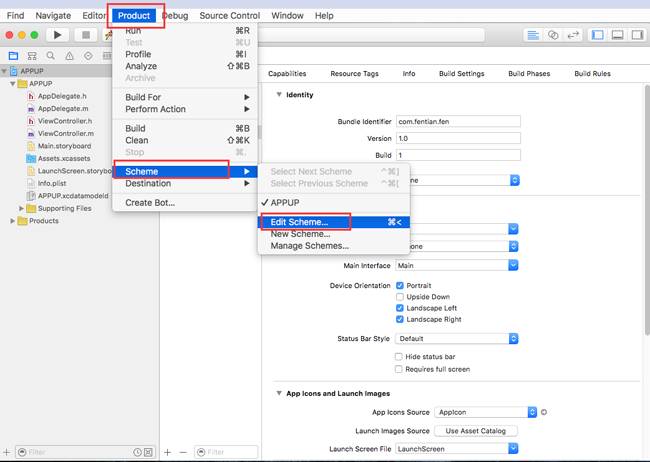The image size is (650, 462).
Task: Toggle the Debug area panel icon
Action: click(618, 35)
